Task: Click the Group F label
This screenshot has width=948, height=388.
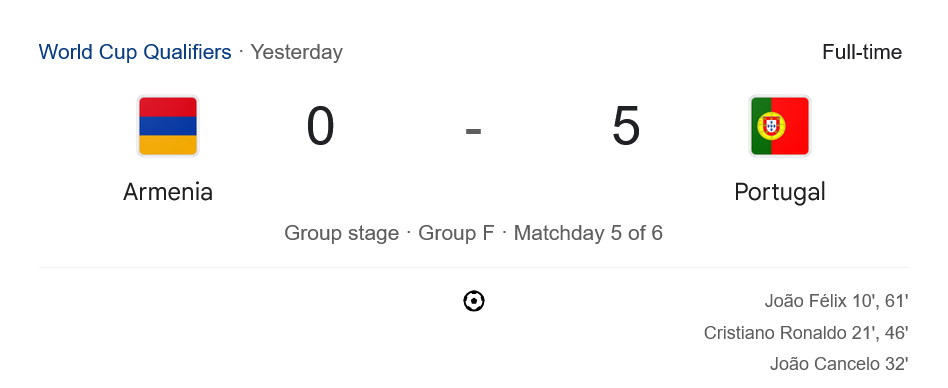Action: click(x=456, y=233)
